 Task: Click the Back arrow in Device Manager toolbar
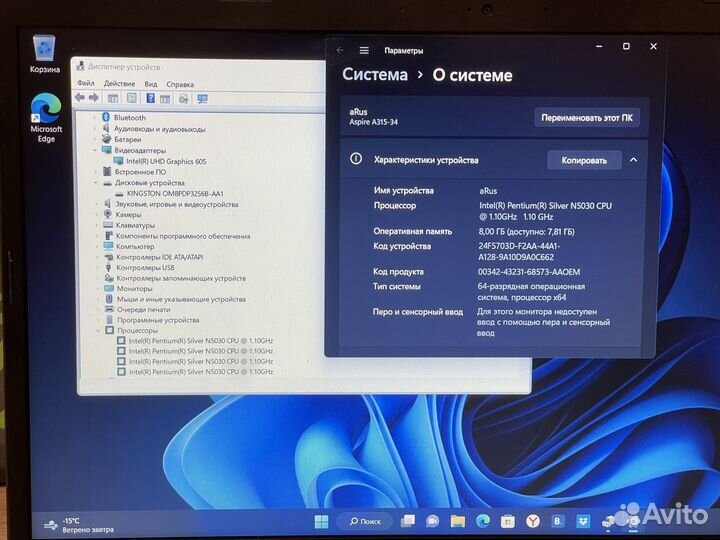80,97
